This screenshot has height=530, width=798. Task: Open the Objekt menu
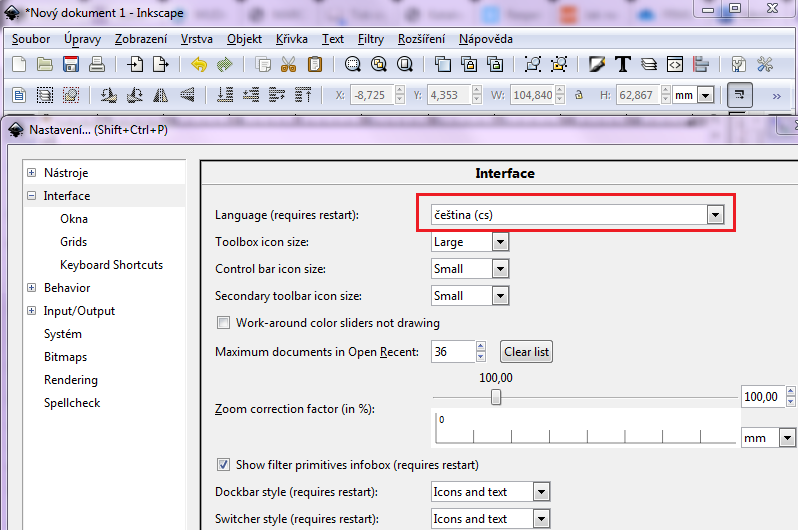[244, 39]
